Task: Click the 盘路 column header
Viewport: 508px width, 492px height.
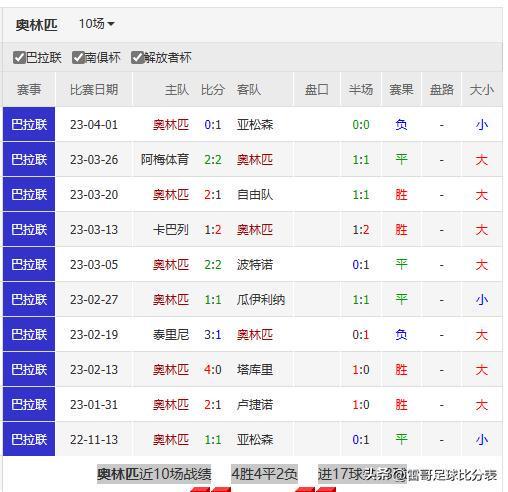Action: (442, 90)
